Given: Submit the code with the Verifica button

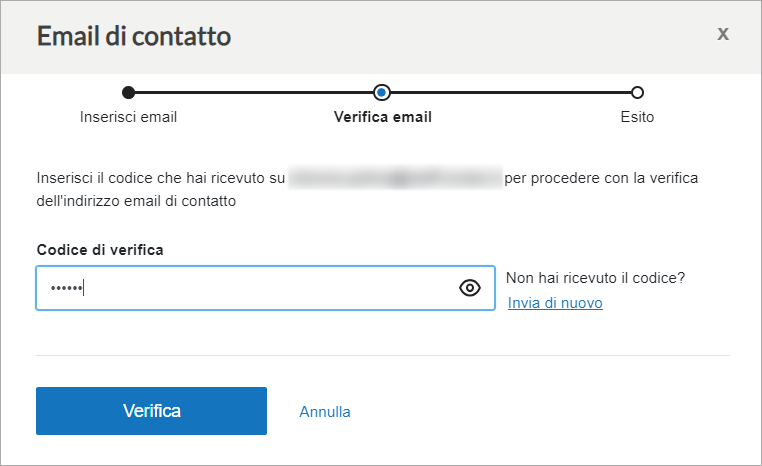Looking at the screenshot, I should (151, 411).
